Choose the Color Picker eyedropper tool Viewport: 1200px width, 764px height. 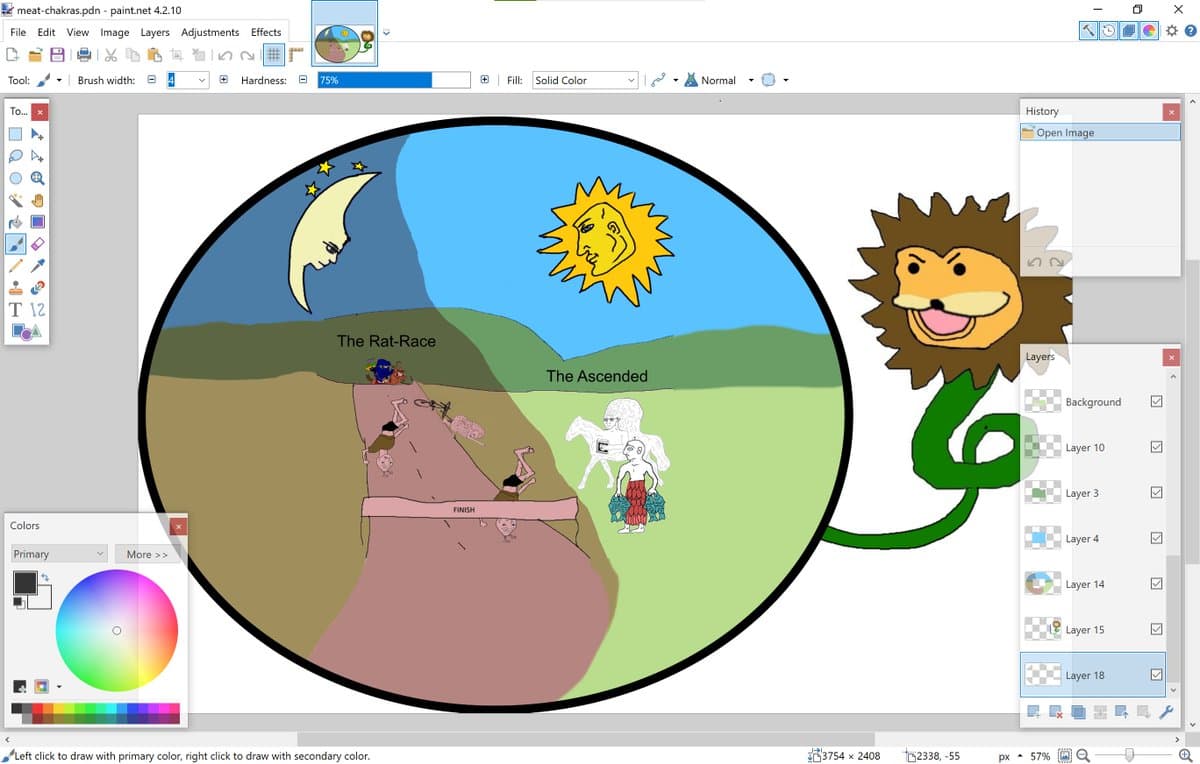[38, 266]
